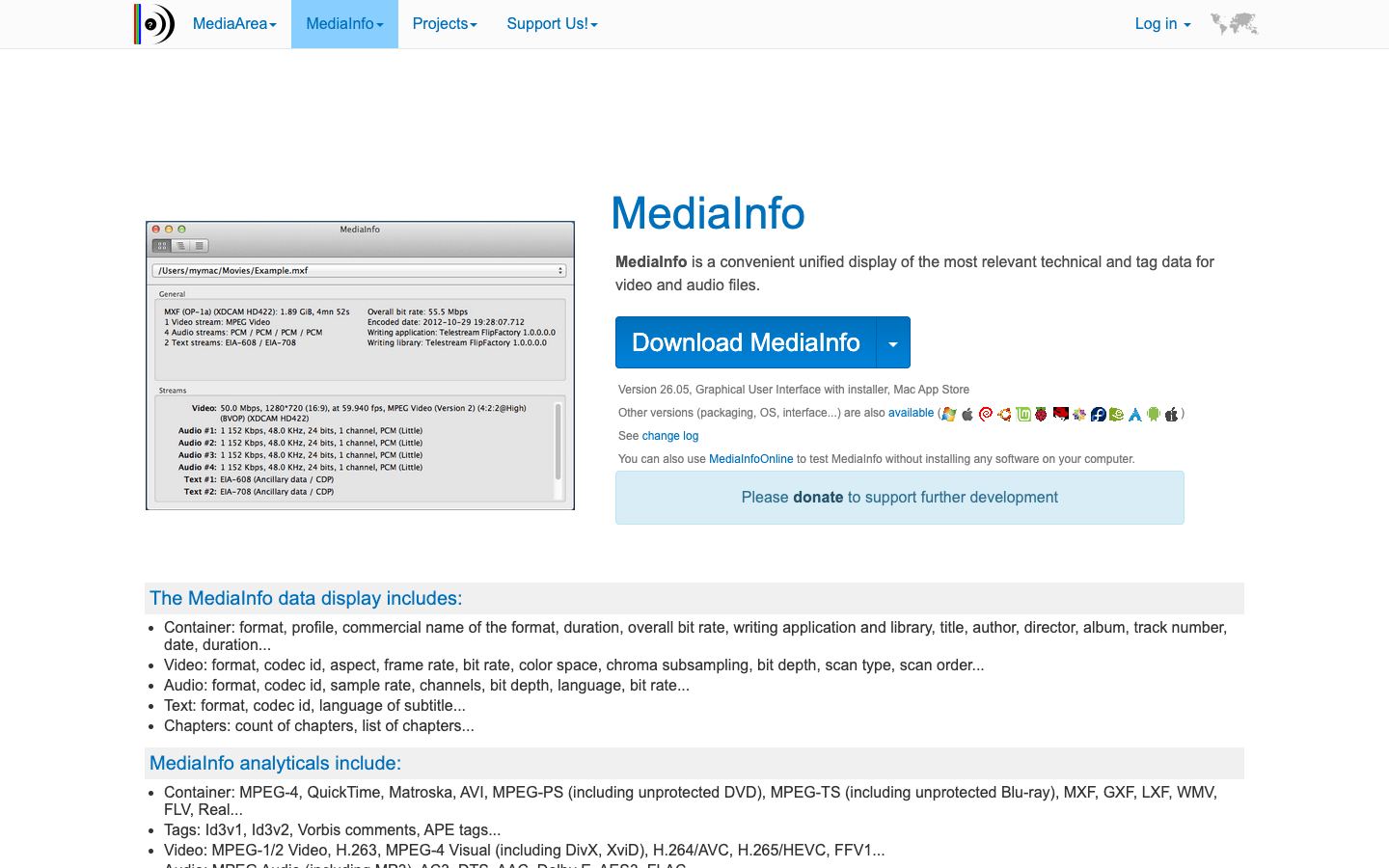The width and height of the screenshot is (1389, 868).
Task: Open the Log in dropdown
Action: click(x=1162, y=24)
